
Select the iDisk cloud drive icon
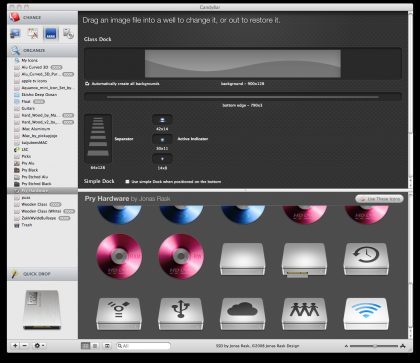click(x=242, y=314)
